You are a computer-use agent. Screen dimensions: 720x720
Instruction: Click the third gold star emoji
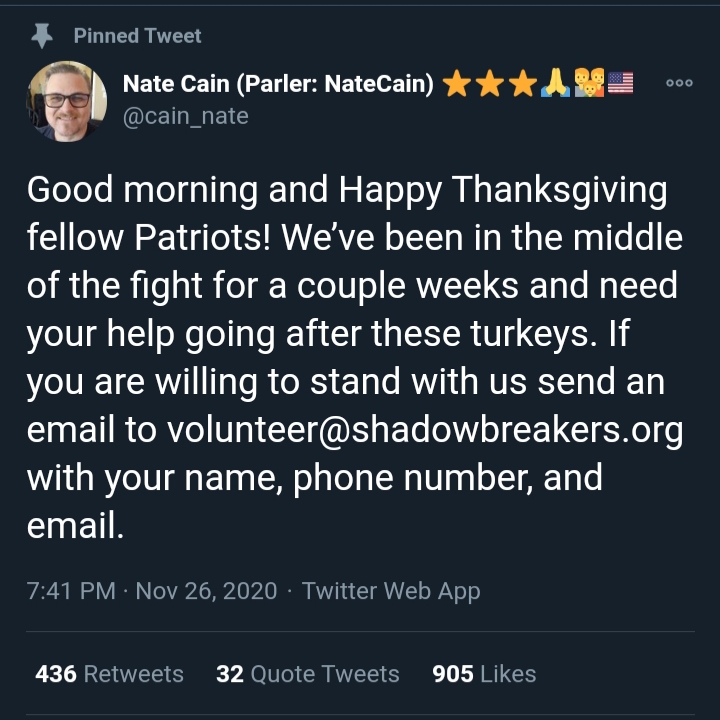coord(523,84)
